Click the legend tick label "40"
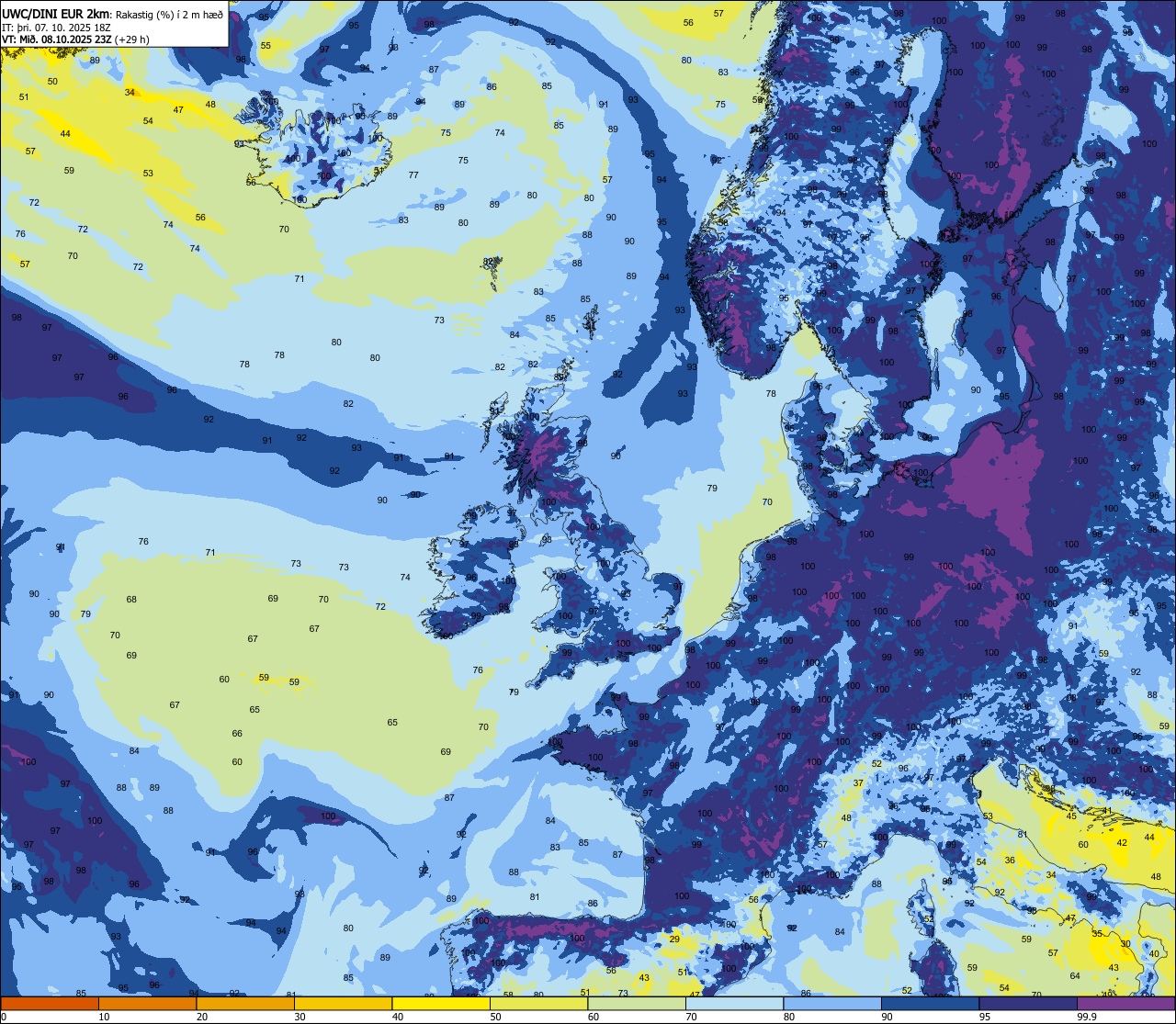This screenshot has width=1176, height=1024. pyautogui.click(x=398, y=1017)
